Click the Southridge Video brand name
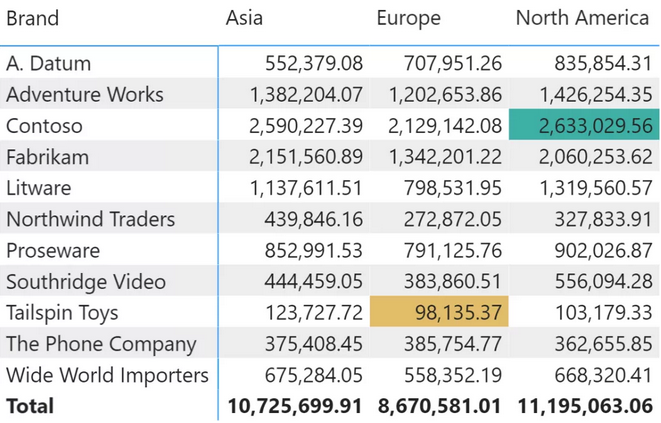661x423 pixels. [x=85, y=282]
